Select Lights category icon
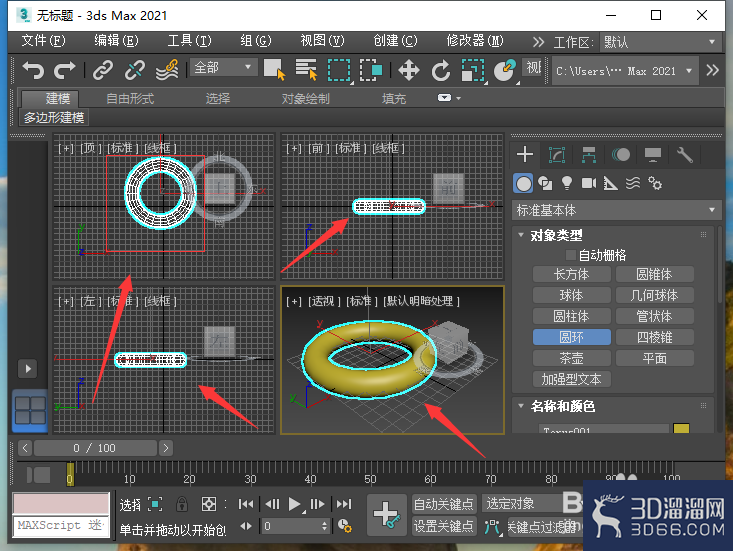733x551 pixels. [567, 183]
